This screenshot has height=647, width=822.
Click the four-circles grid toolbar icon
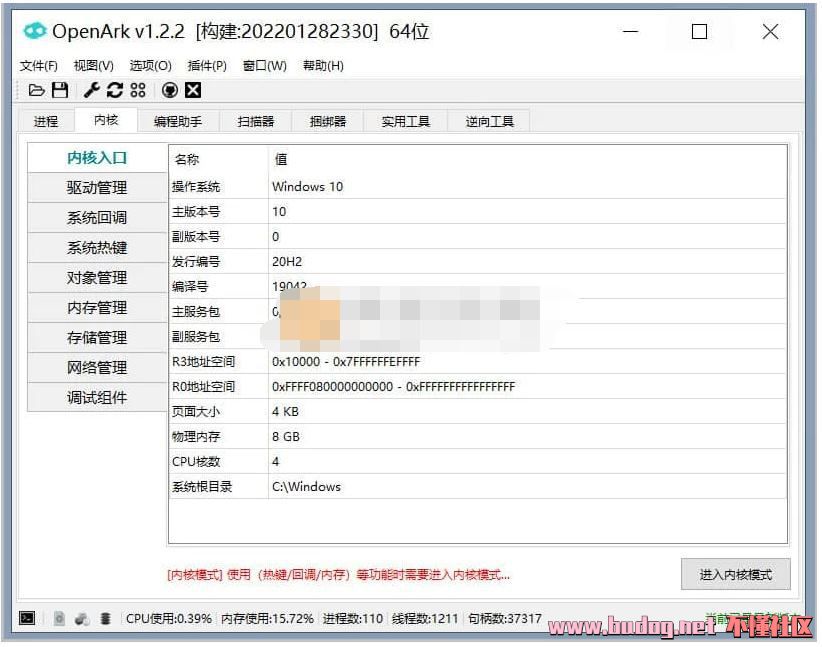coord(138,90)
